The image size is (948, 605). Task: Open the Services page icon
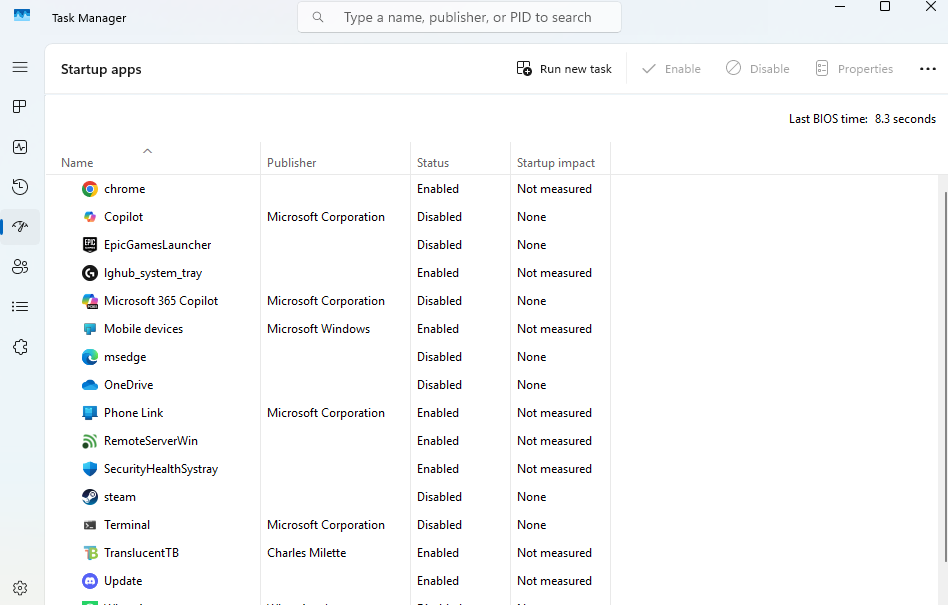tap(20, 347)
